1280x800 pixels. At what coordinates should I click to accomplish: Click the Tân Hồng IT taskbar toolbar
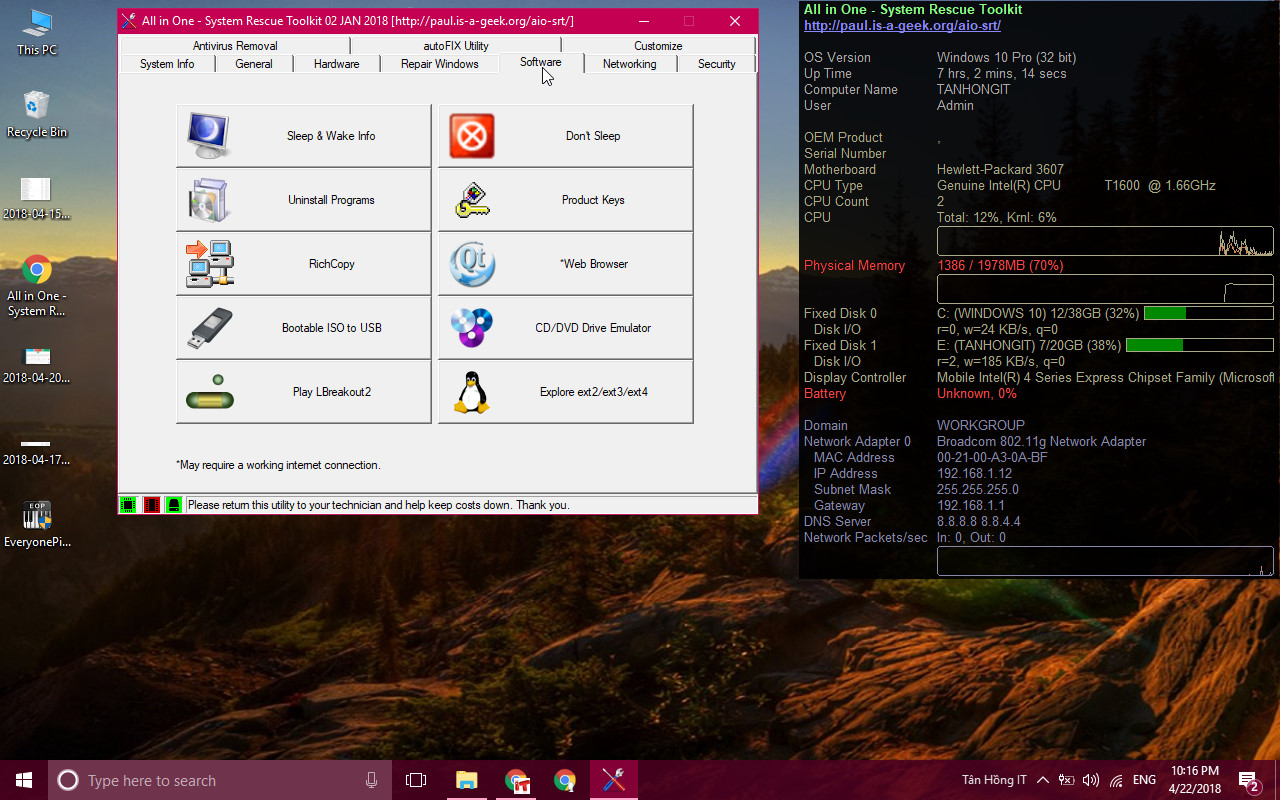pos(994,780)
